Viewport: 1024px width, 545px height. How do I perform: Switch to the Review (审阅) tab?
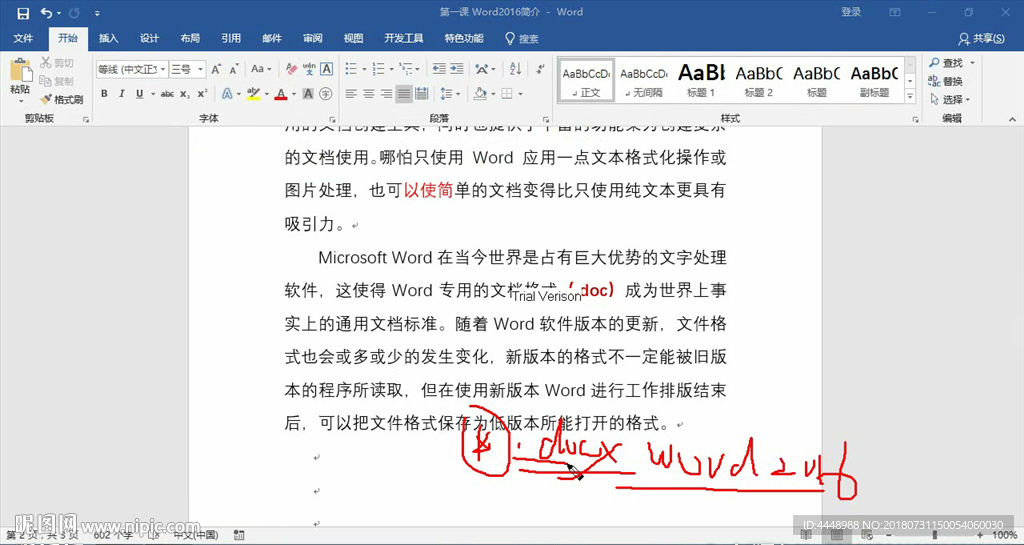pos(313,39)
